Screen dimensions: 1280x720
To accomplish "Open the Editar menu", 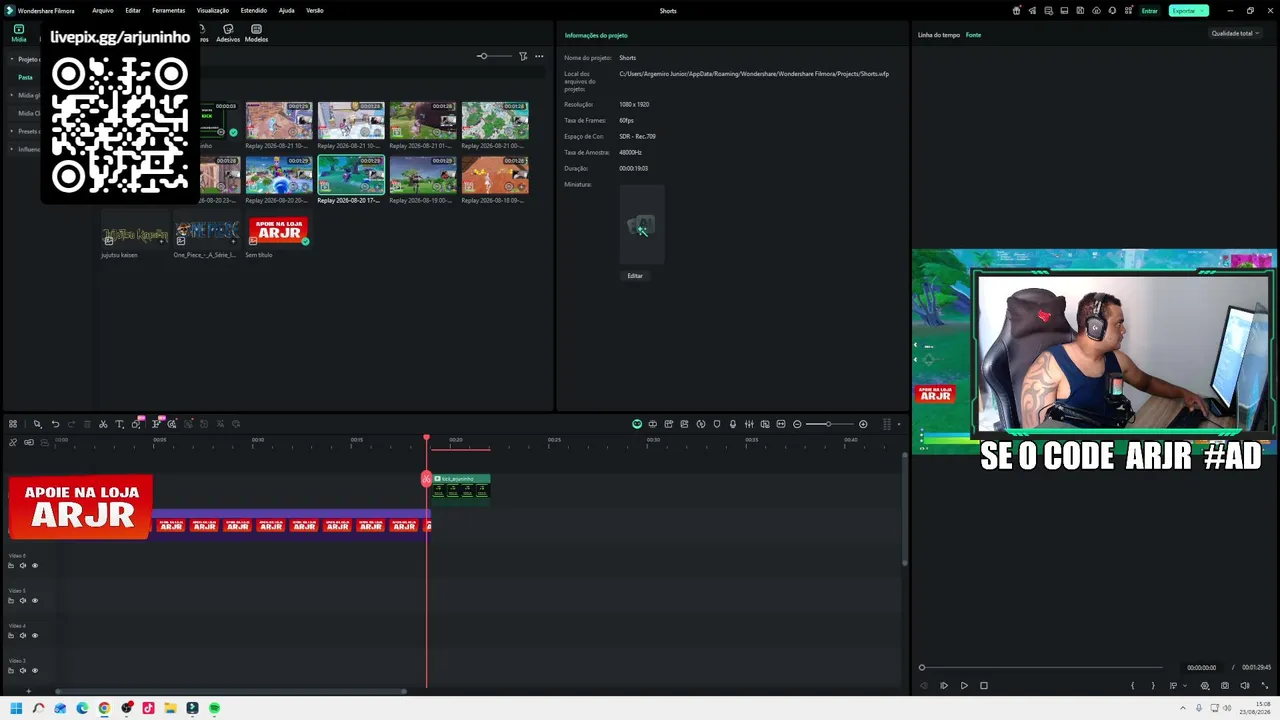I will pos(133,10).
